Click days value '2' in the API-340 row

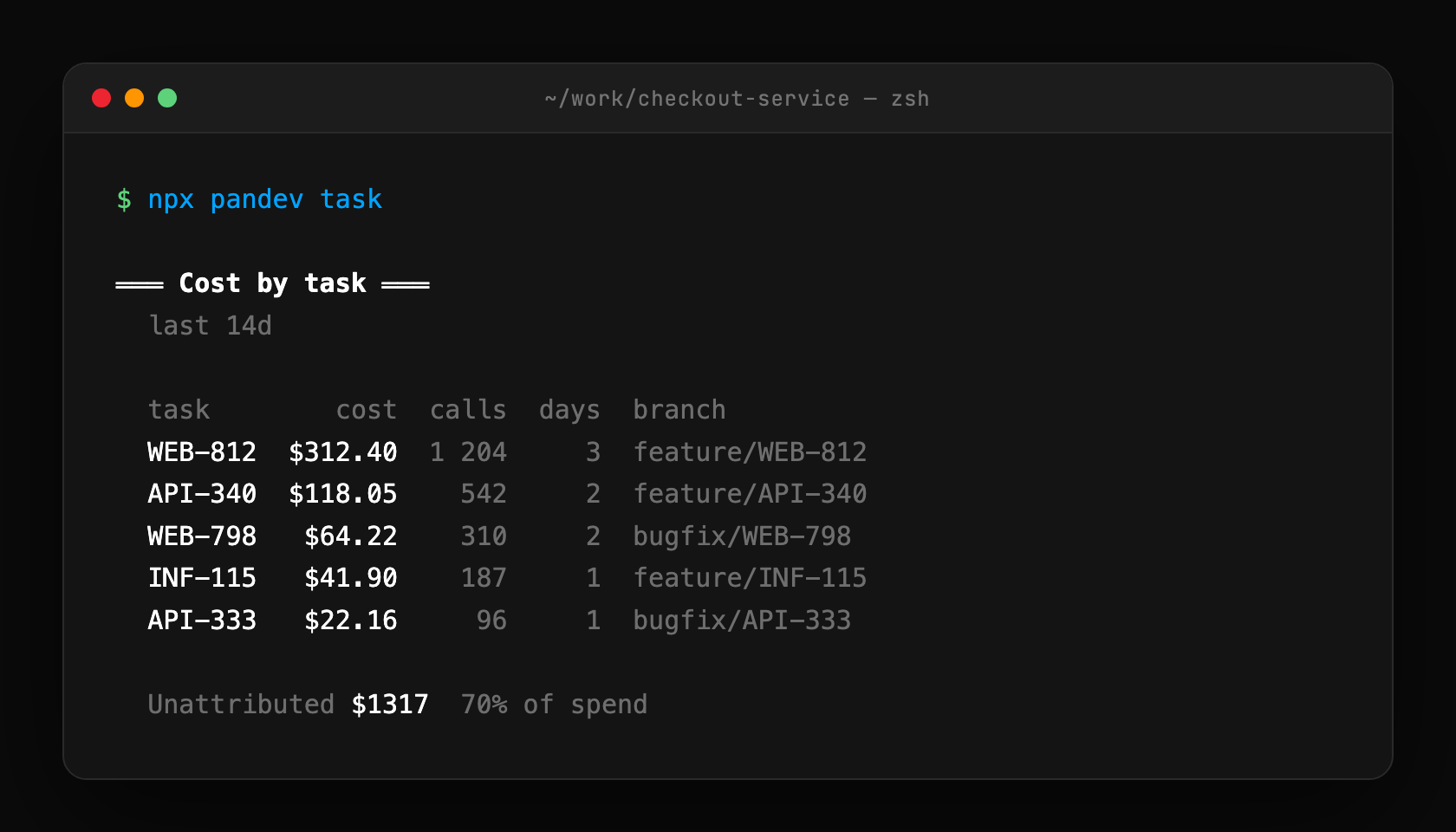[x=593, y=494]
